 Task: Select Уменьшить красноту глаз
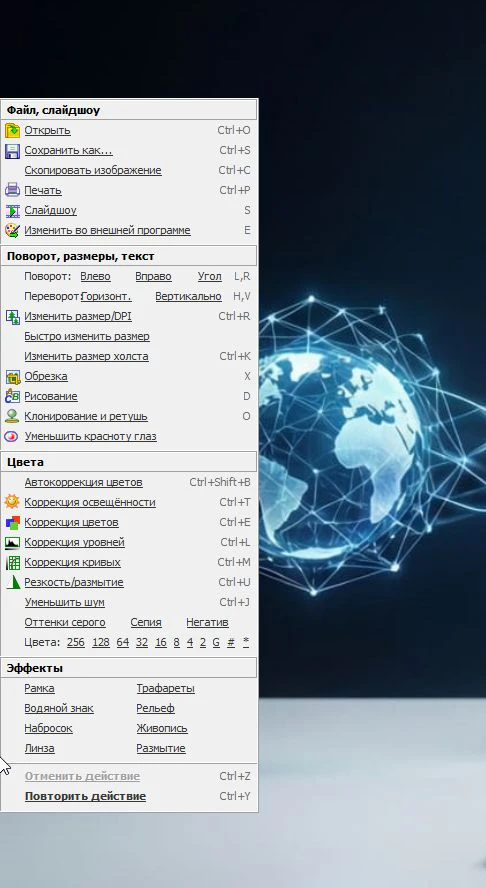[x=91, y=437]
